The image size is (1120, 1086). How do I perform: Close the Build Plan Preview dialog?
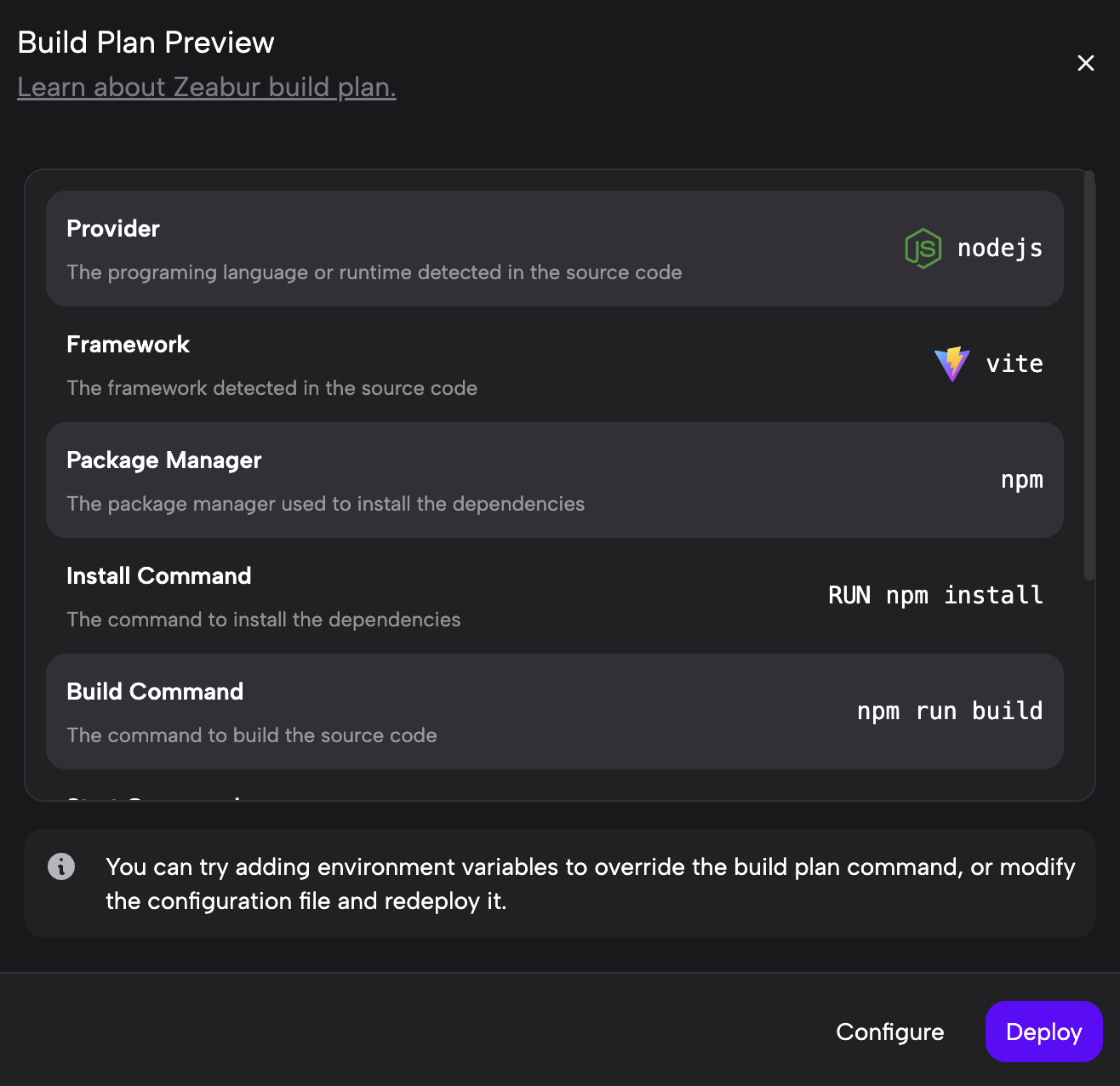tap(1085, 63)
